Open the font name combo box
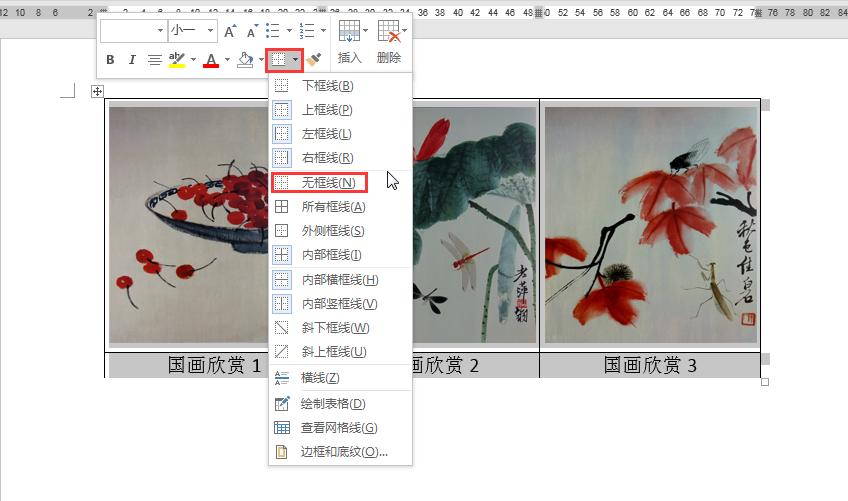848x501 pixels. tap(133, 31)
